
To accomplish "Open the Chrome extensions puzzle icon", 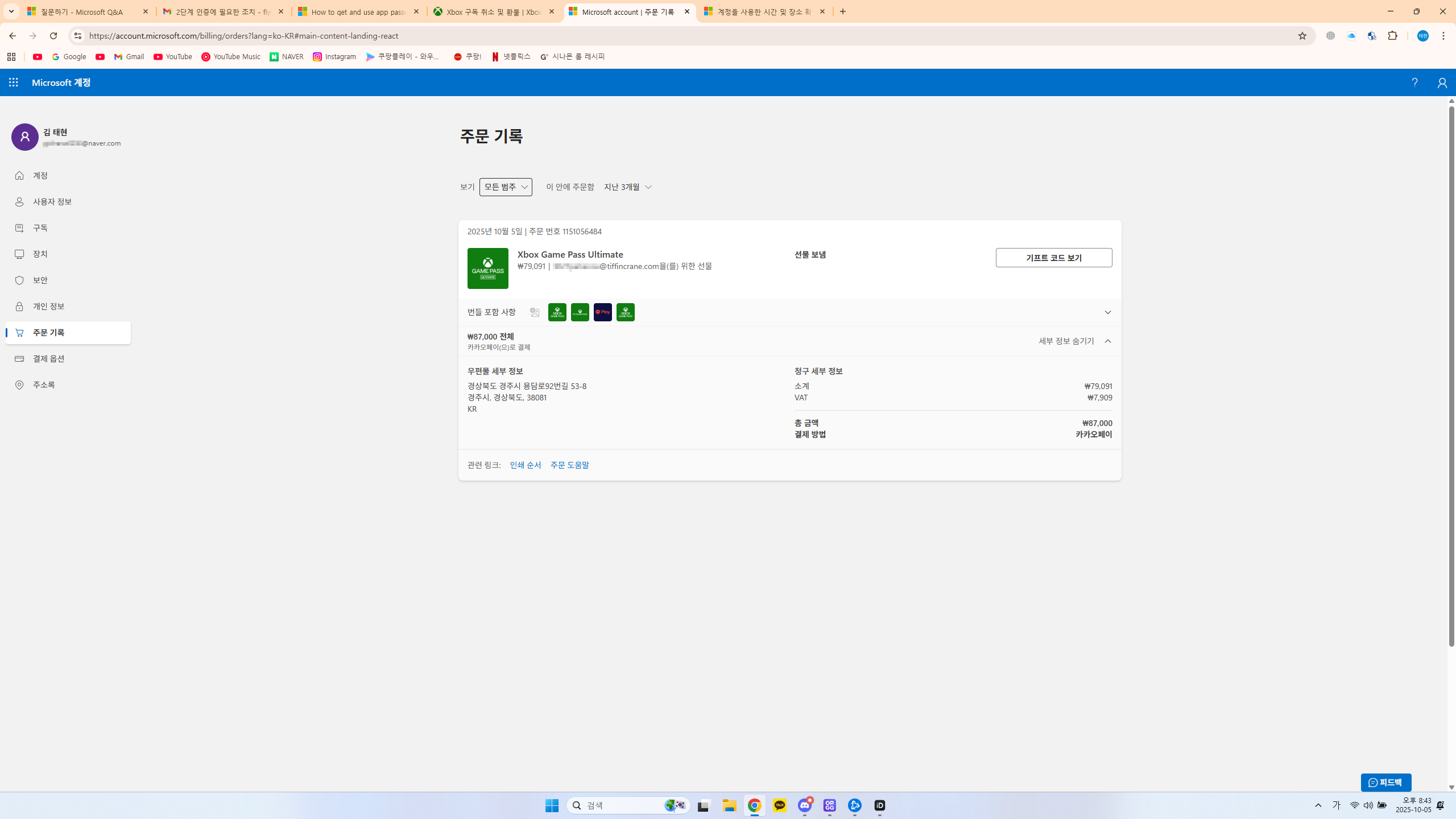I will pos(1392,36).
